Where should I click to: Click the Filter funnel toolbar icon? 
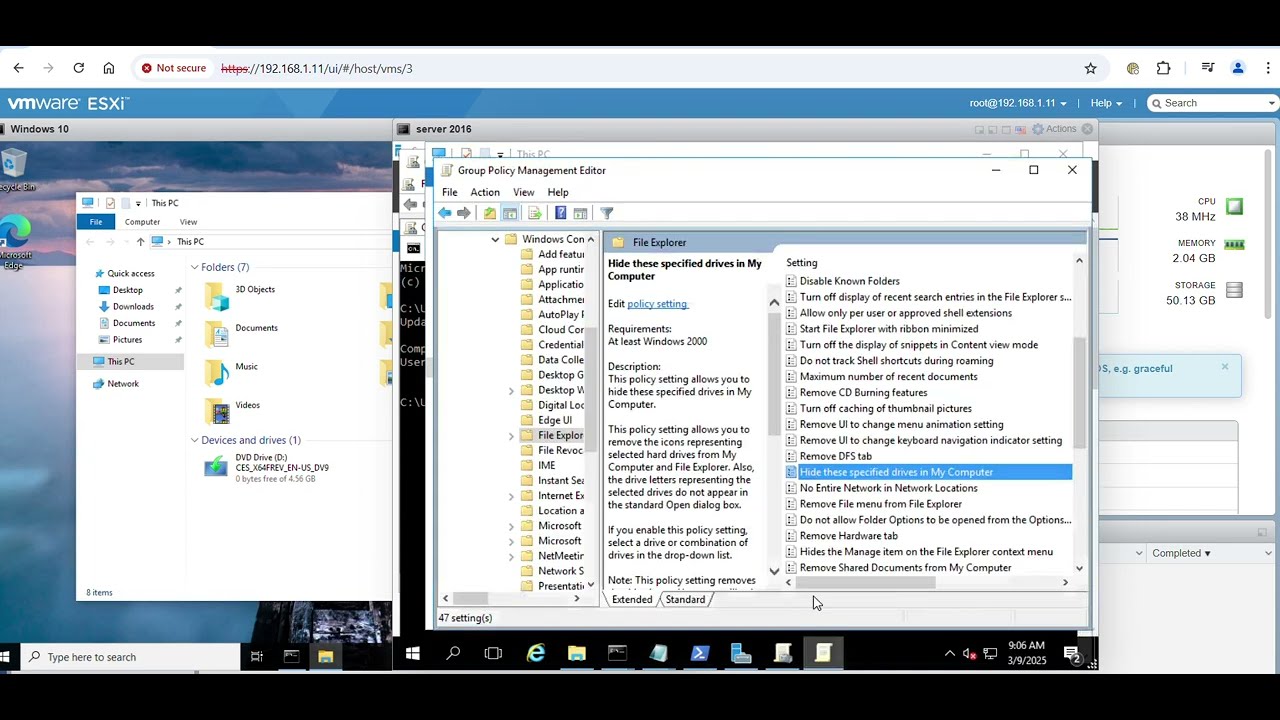606,213
